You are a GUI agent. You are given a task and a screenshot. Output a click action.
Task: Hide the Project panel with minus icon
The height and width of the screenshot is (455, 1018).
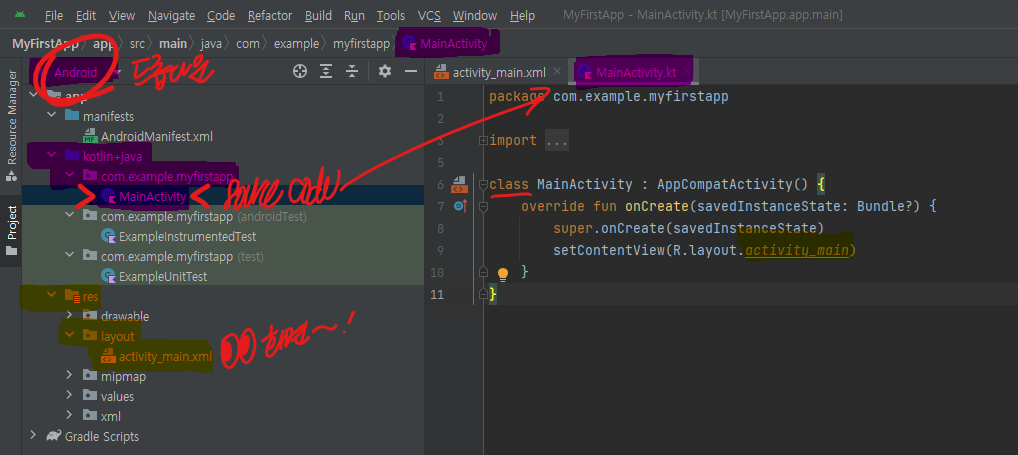(410, 71)
